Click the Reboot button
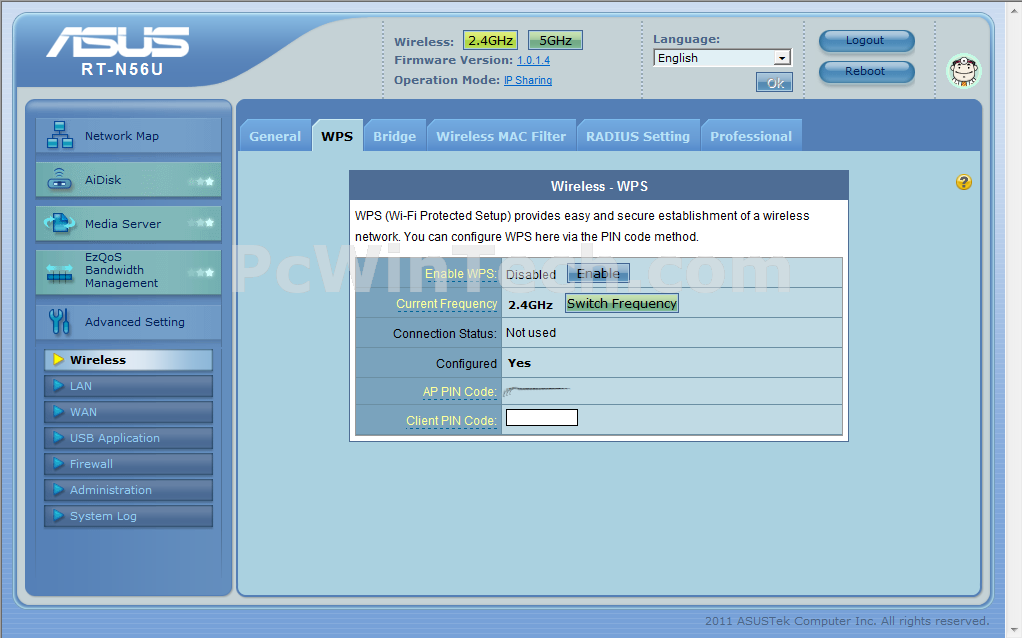The image size is (1022, 638). 866,72
